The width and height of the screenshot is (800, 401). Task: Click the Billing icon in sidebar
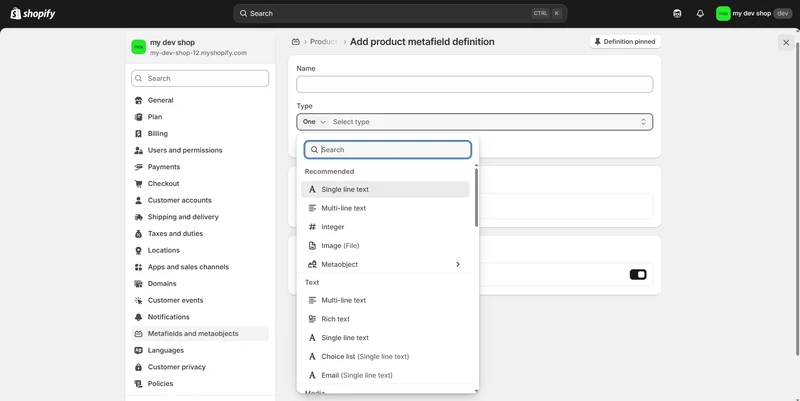(x=138, y=134)
